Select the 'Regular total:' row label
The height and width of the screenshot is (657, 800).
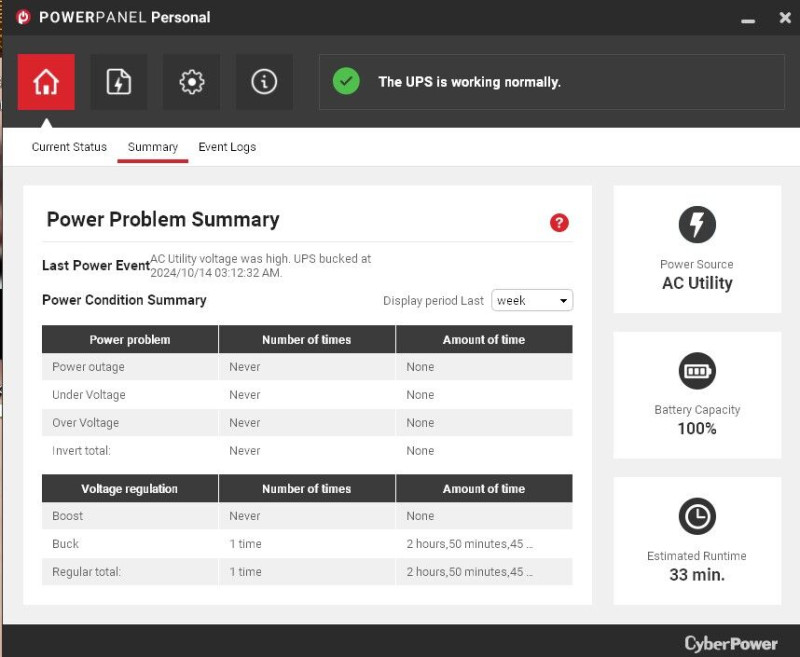click(x=86, y=572)
